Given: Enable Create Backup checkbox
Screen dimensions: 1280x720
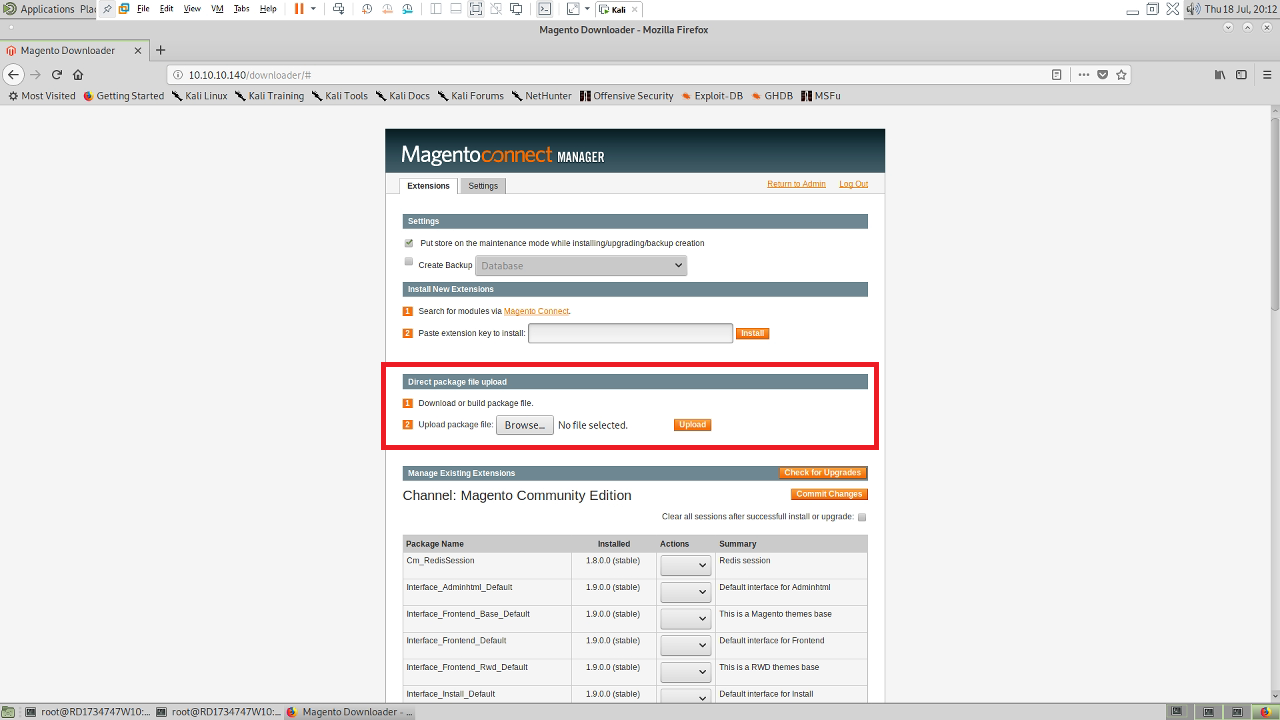Looking at the screenshot, I should coord(409,262).
